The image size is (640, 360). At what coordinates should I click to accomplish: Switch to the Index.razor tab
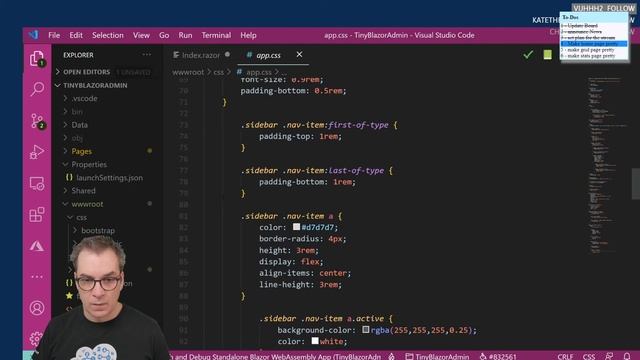[x=201, y=55]
